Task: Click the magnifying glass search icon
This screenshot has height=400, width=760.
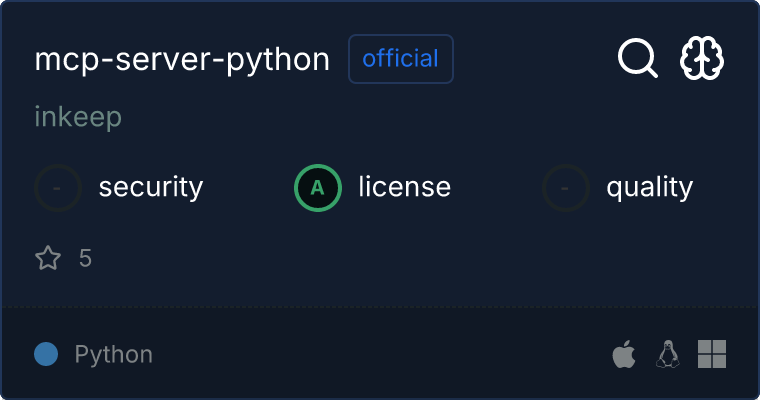Action: 637,59
